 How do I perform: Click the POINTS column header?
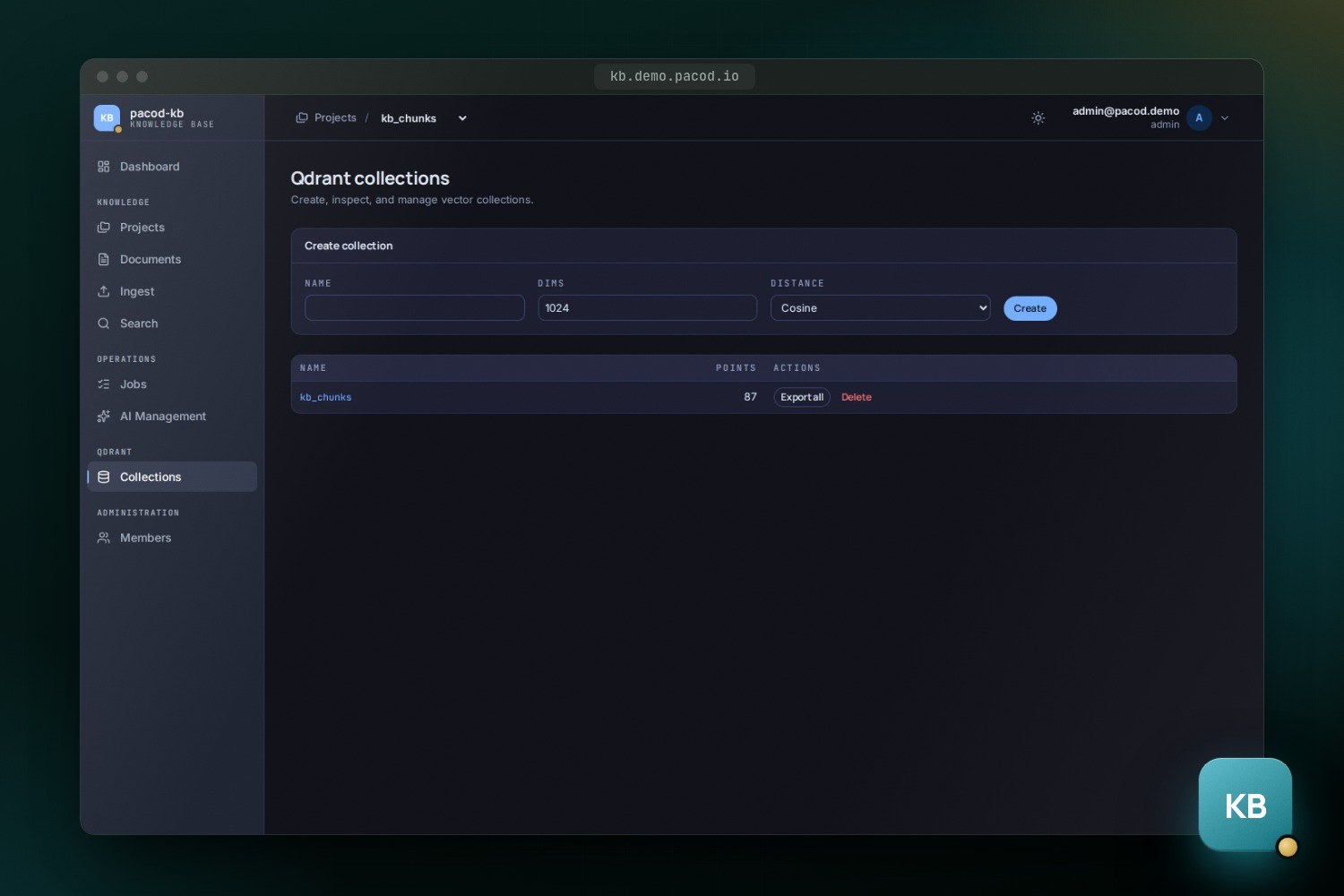[736, 368]
